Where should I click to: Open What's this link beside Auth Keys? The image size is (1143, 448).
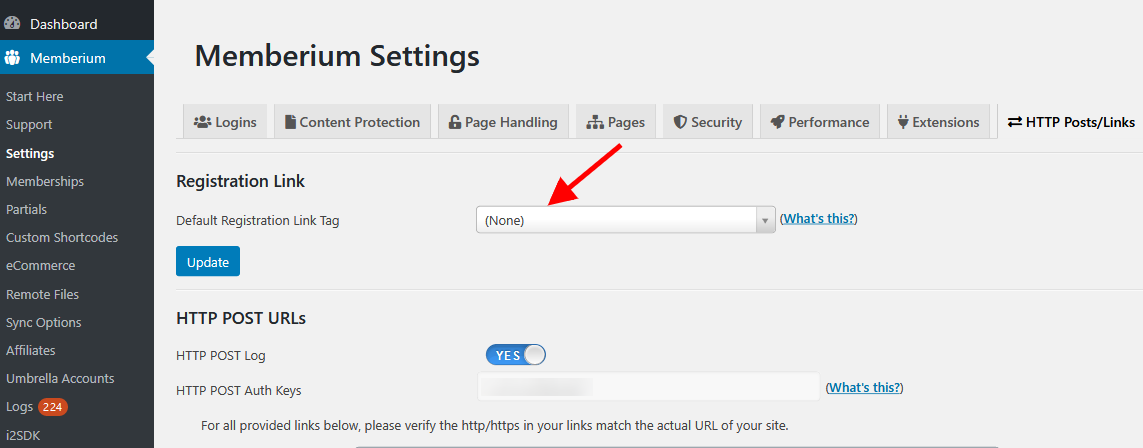point(864,388)
